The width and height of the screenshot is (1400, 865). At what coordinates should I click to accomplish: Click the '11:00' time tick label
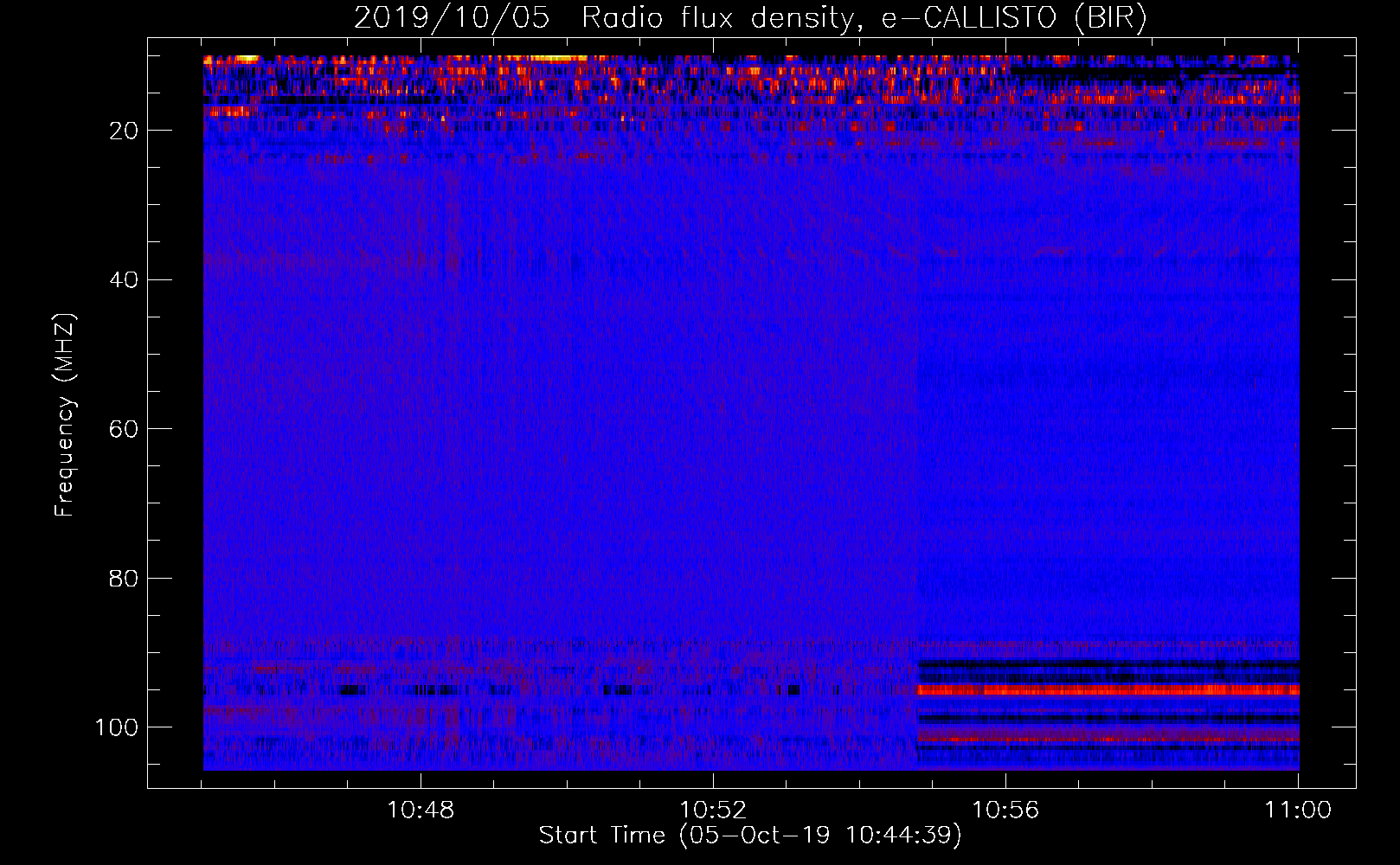click(1298, 811)
